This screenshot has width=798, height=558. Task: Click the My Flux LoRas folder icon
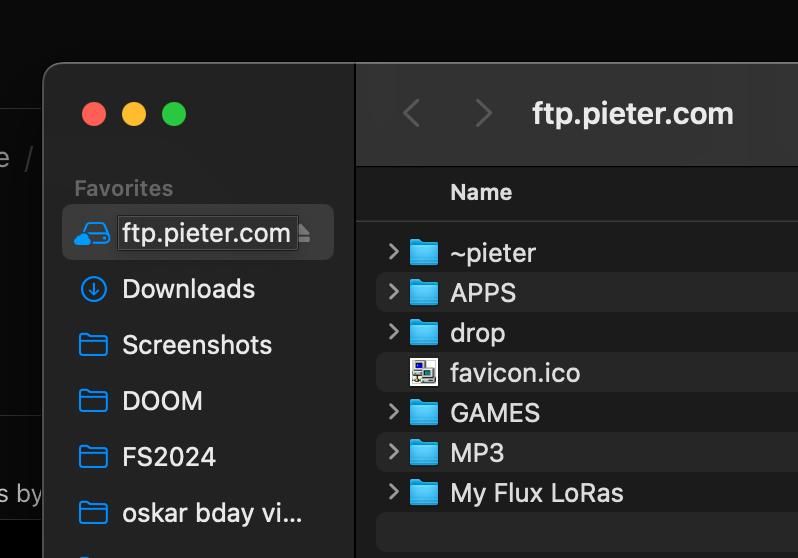point(424,493)
